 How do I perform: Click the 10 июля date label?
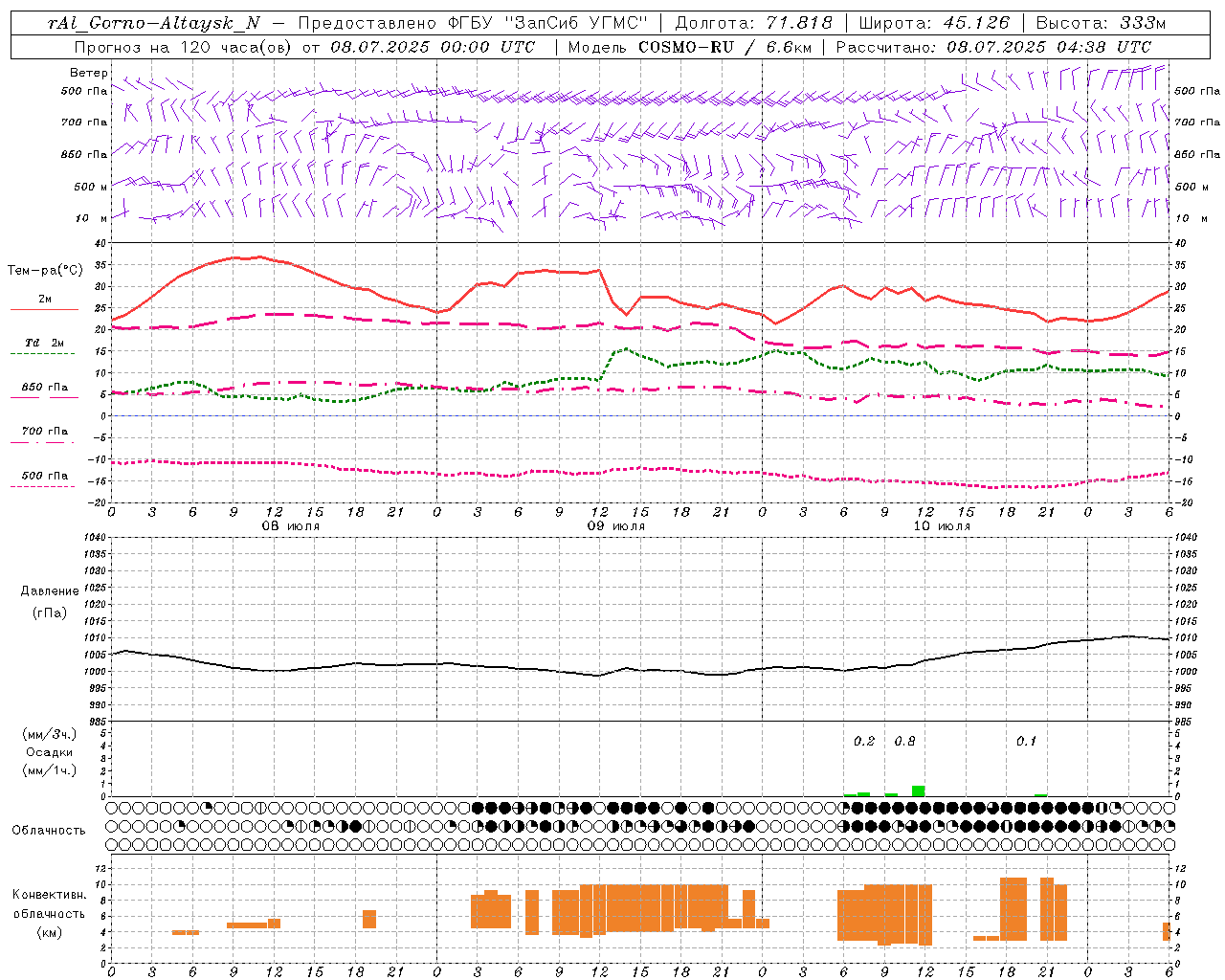[941, 526]
